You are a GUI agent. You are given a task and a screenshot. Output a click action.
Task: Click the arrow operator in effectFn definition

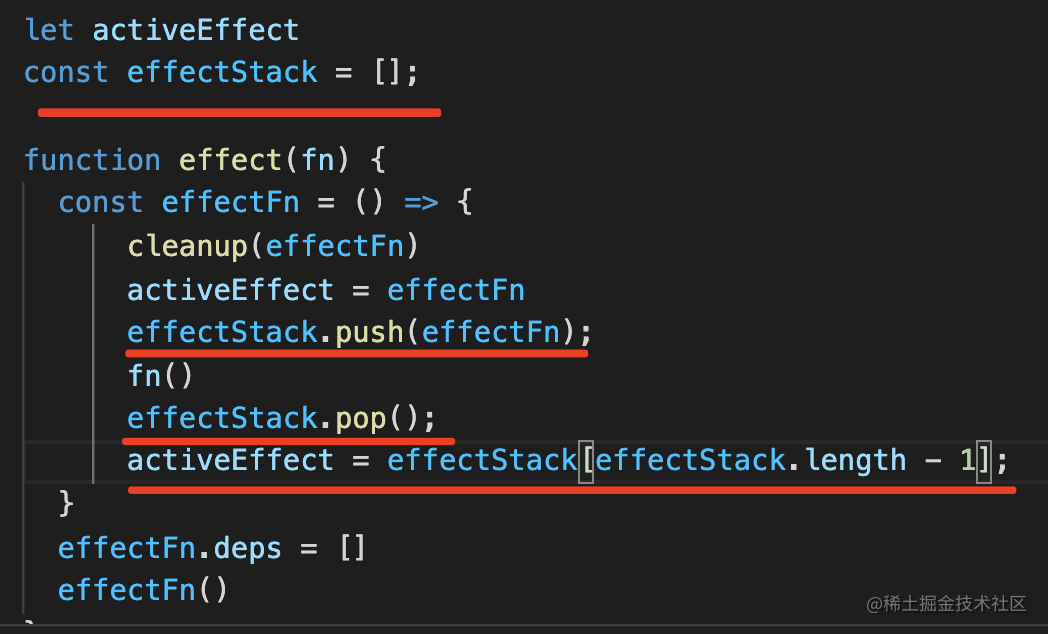point(421,202)
